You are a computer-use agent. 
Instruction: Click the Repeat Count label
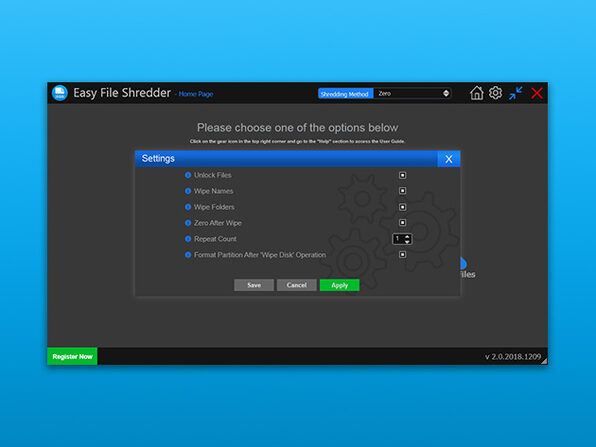[x=215, y=239]
